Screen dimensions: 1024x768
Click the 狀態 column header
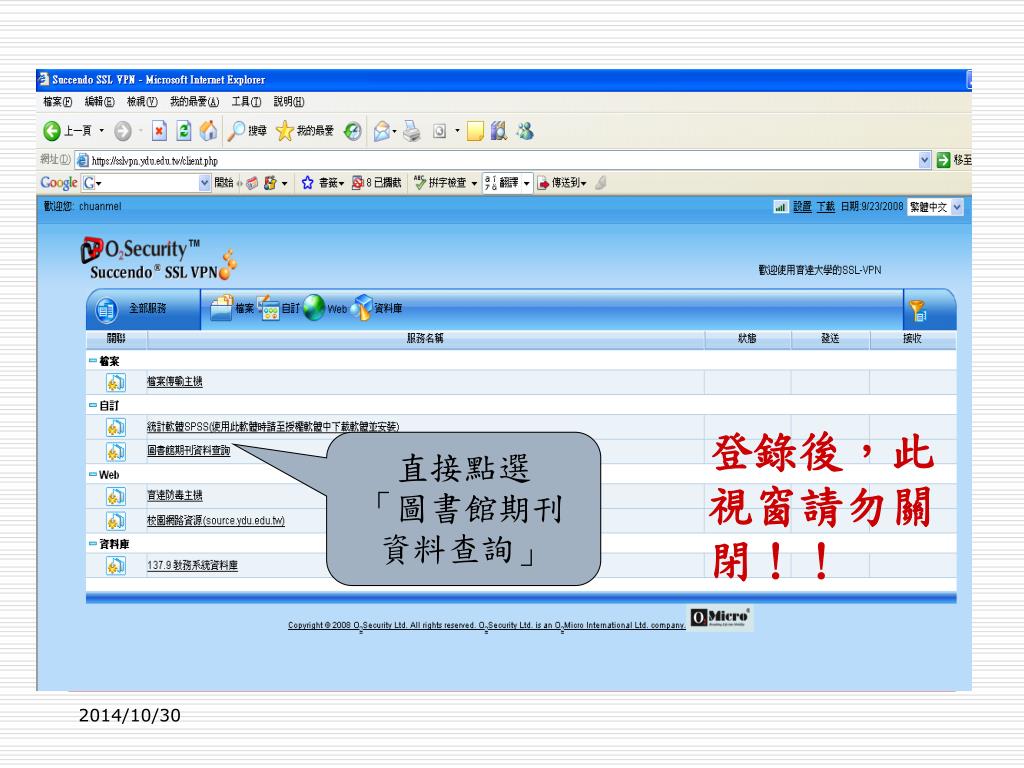pyautogui.click(x=747, y=338)
